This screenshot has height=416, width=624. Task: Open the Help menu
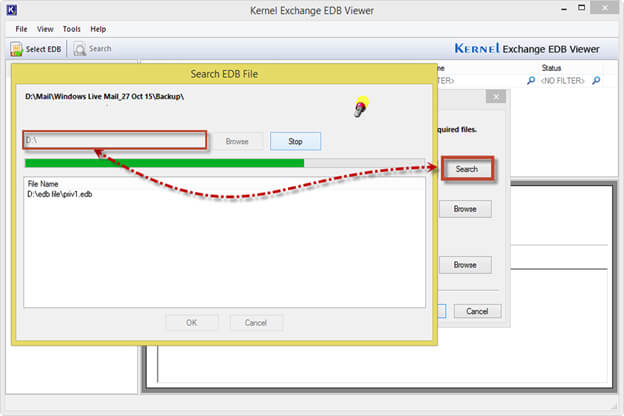(x=98, y=29)
